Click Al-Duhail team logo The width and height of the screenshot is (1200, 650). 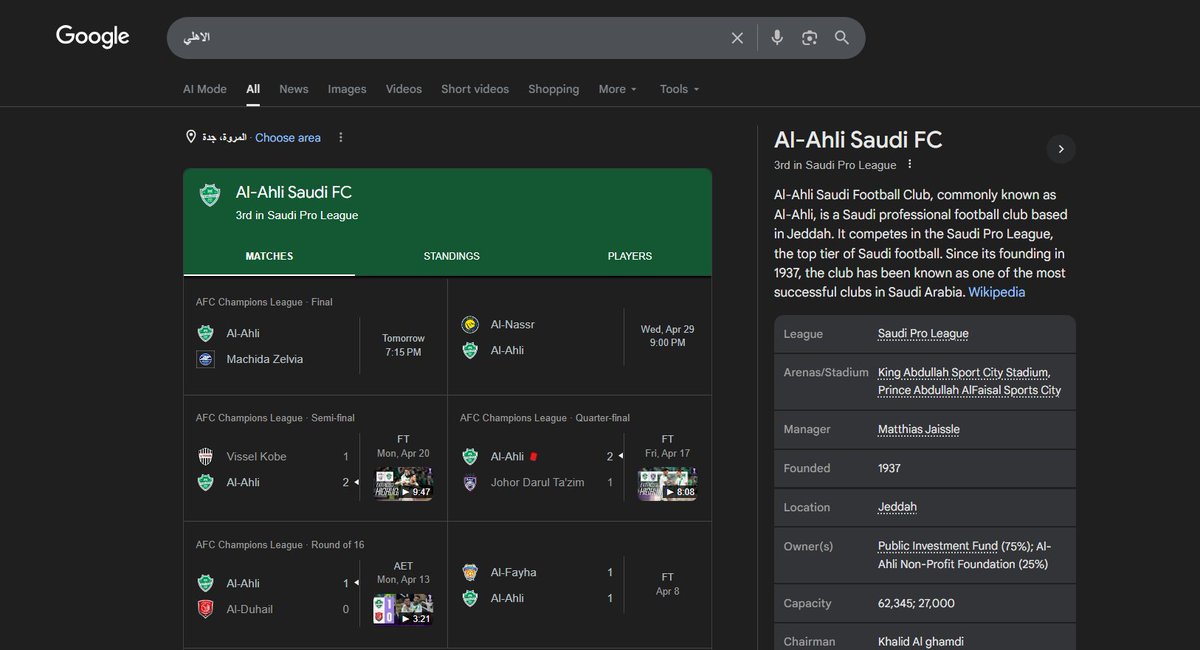[205, 609]
